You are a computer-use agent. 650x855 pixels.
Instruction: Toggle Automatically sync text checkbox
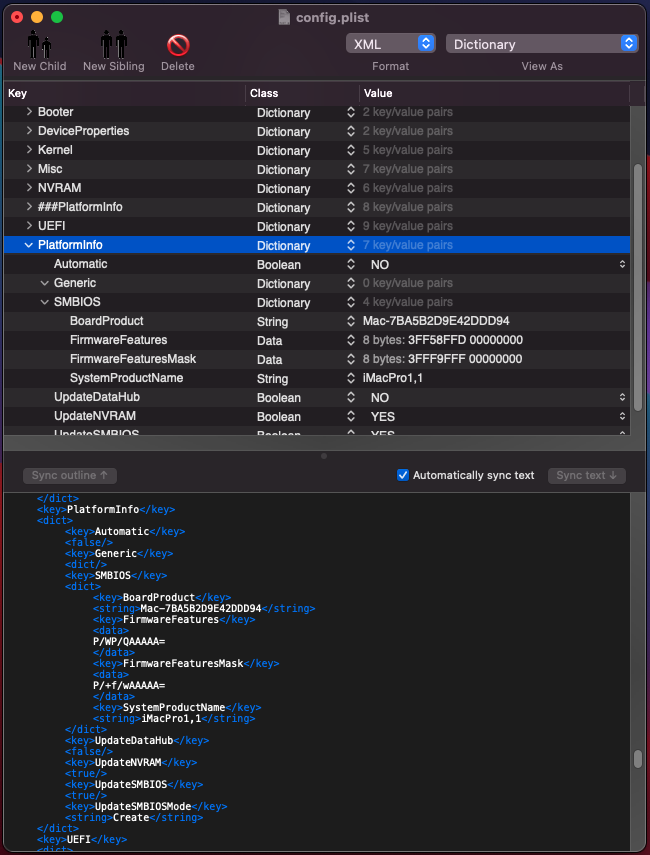[403, 475]
